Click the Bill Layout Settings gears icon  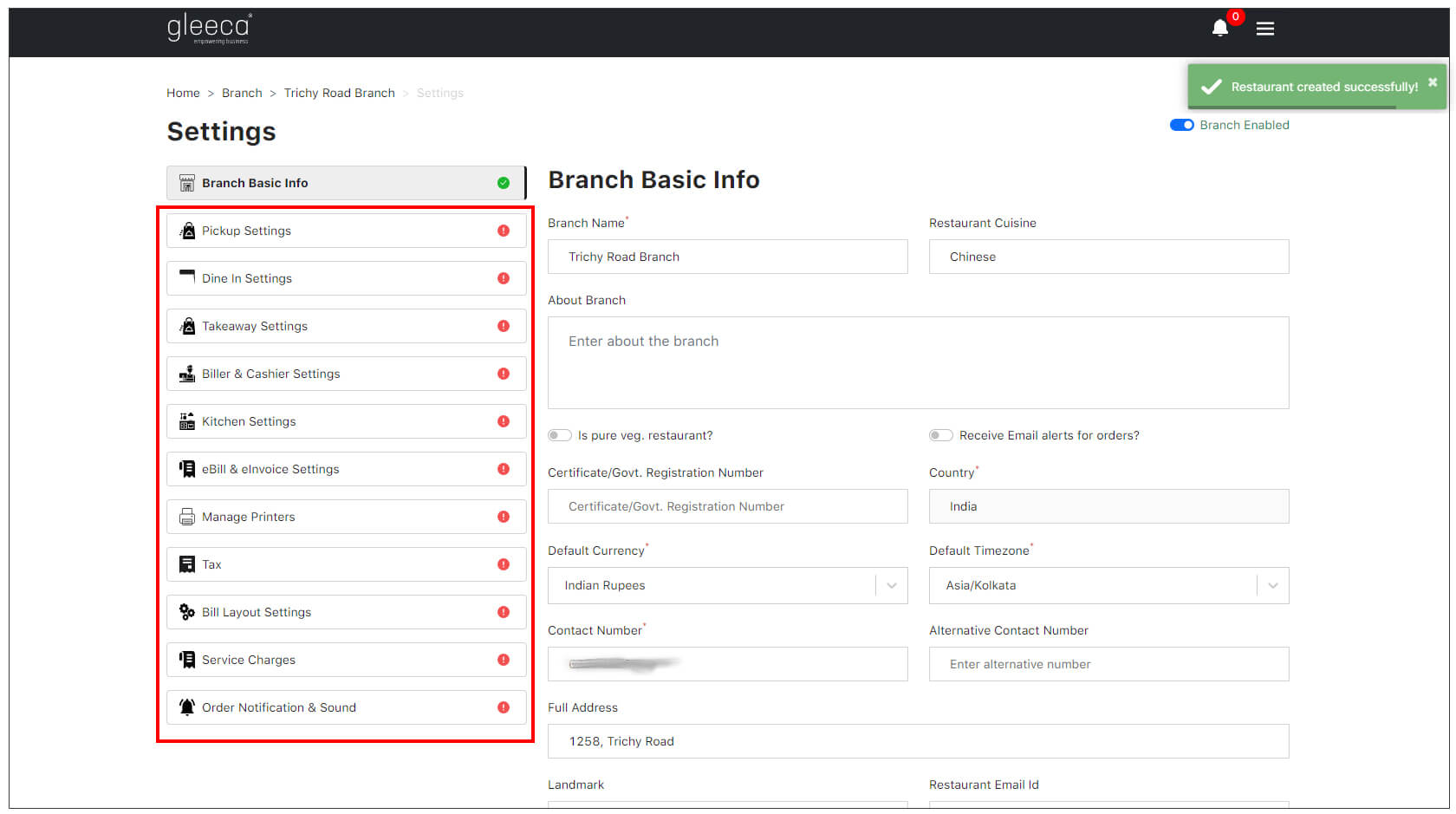point(187,612)
